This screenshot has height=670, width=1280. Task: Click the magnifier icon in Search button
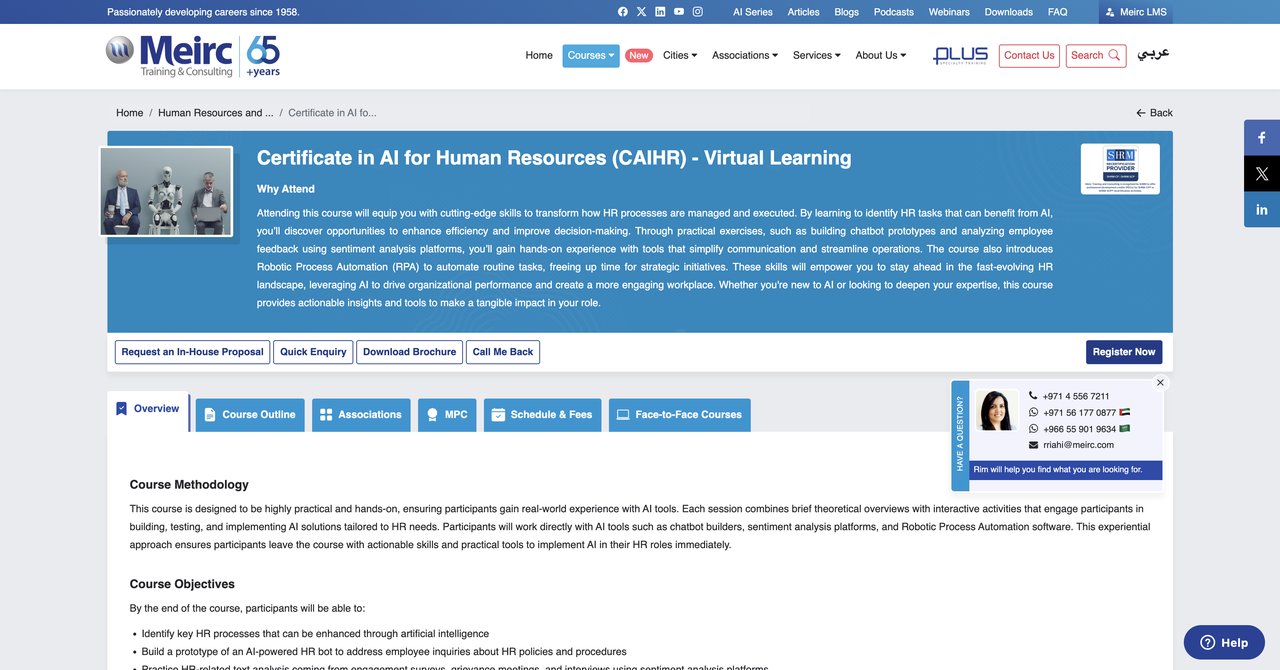1114,56
